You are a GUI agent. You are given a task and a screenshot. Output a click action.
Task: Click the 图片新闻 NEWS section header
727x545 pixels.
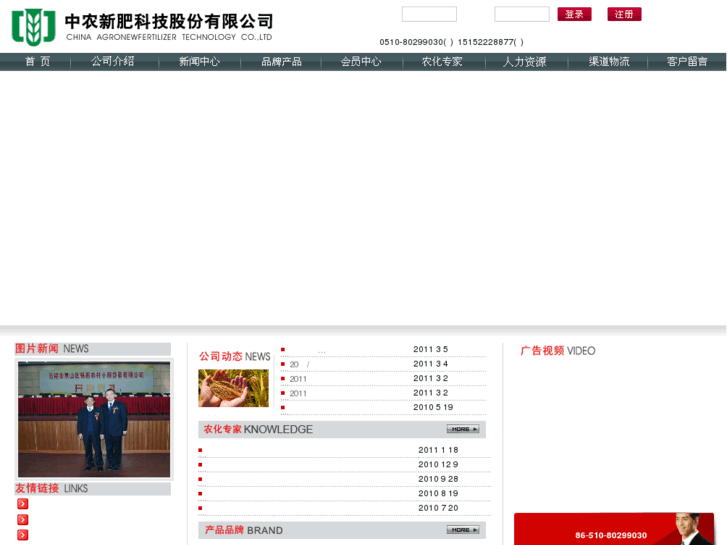(93, 349)
